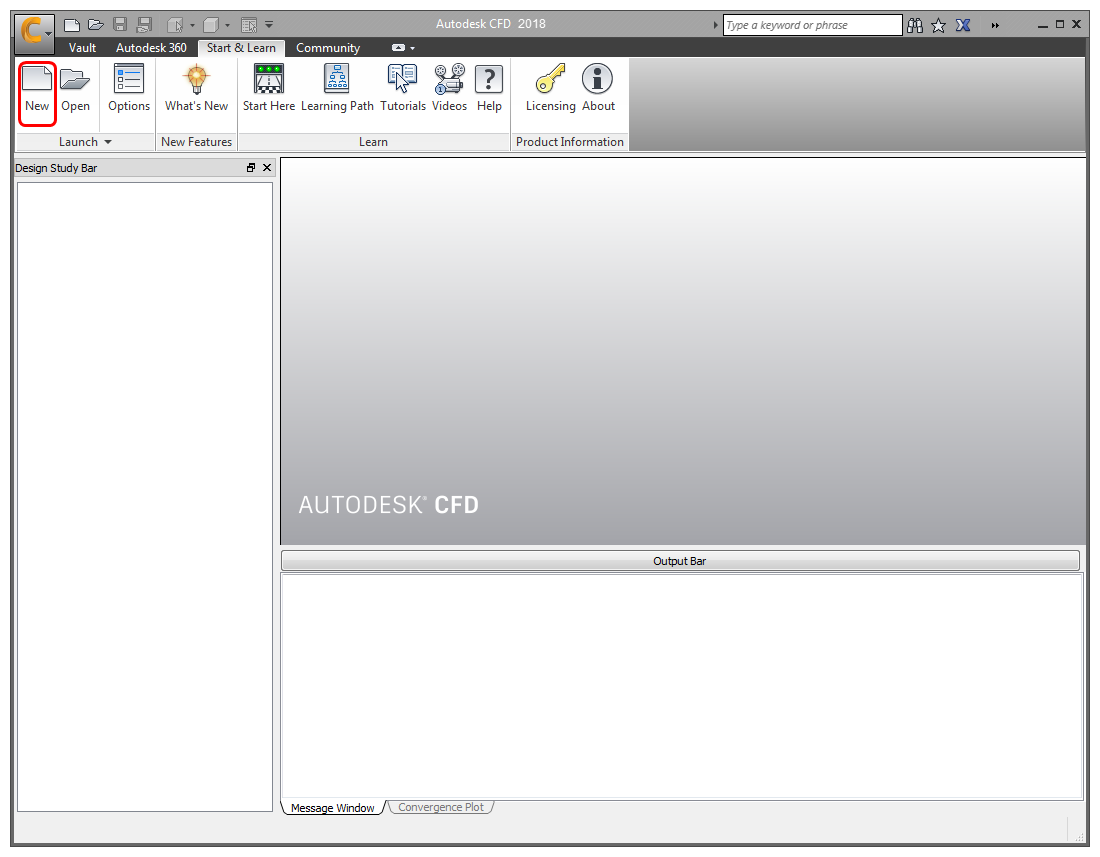The width and height of the screenshot is (1100, 857).
Task: Open Favorites star icon
Action: pyautogui.click(x=939, y=25)
